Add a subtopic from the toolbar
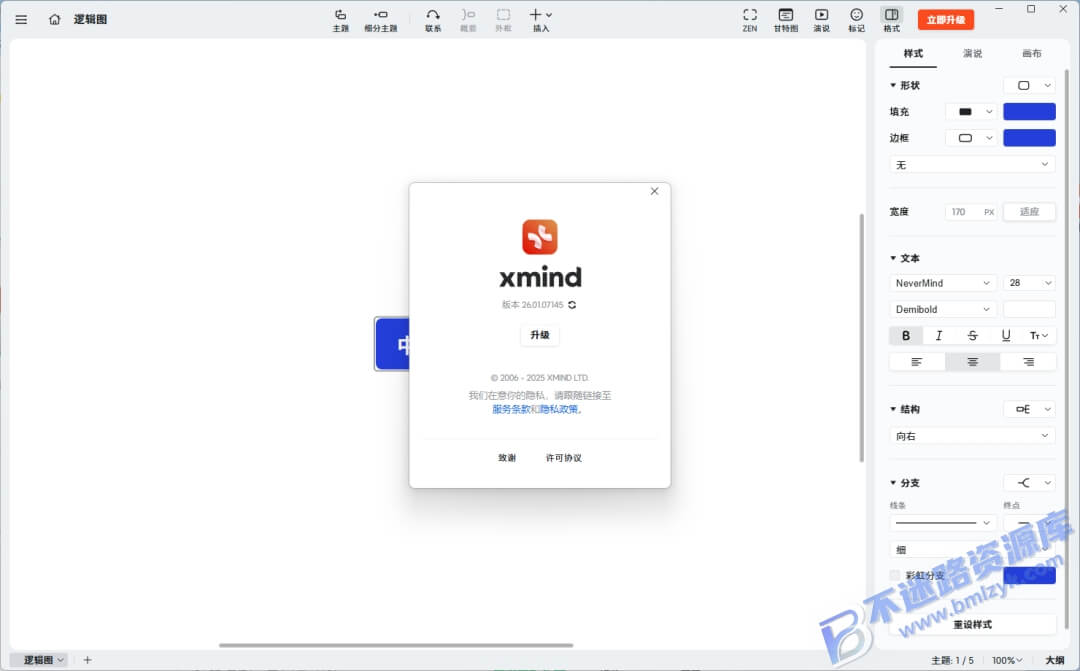Viewport: 1080px width, 671px height. (380, 20)
